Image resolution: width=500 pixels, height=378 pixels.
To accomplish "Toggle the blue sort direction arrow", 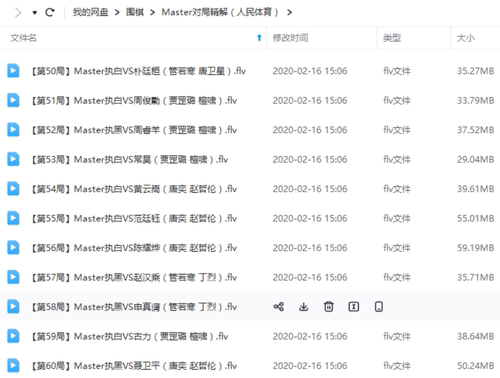I will [259, 38].
